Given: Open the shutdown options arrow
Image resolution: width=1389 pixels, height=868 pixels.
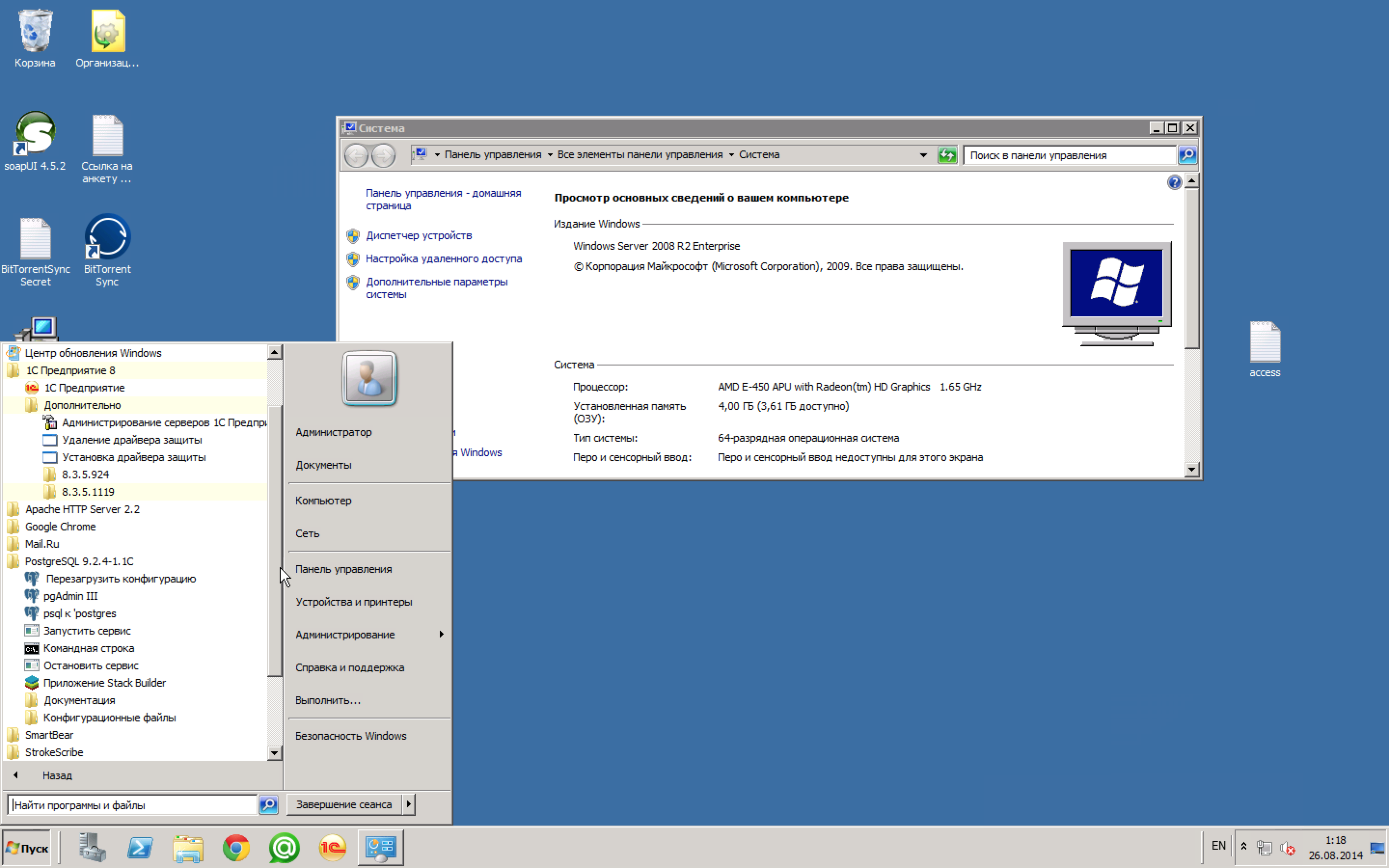Looking at the screenshot, I should click(x=409, y=804).
